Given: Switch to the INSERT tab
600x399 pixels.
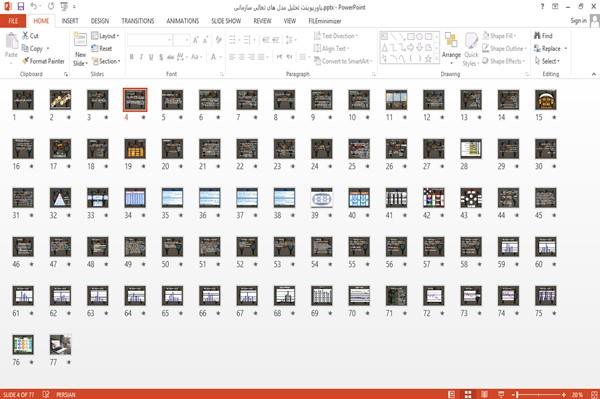Looking at the screenshot, I should tap(70, 21).
